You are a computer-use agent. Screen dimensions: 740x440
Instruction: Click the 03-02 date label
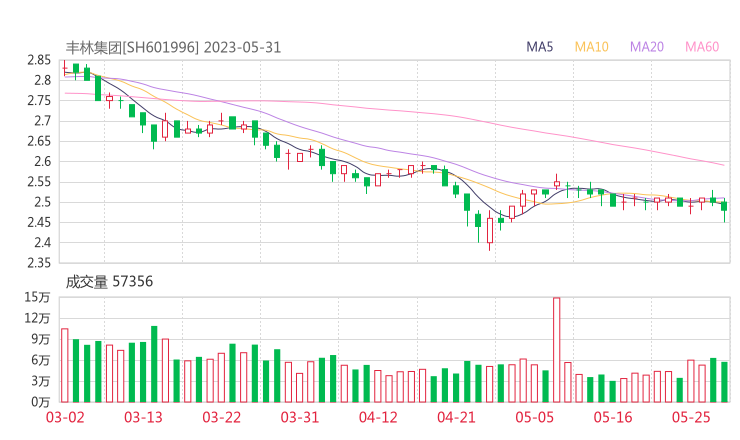[65, 417]
